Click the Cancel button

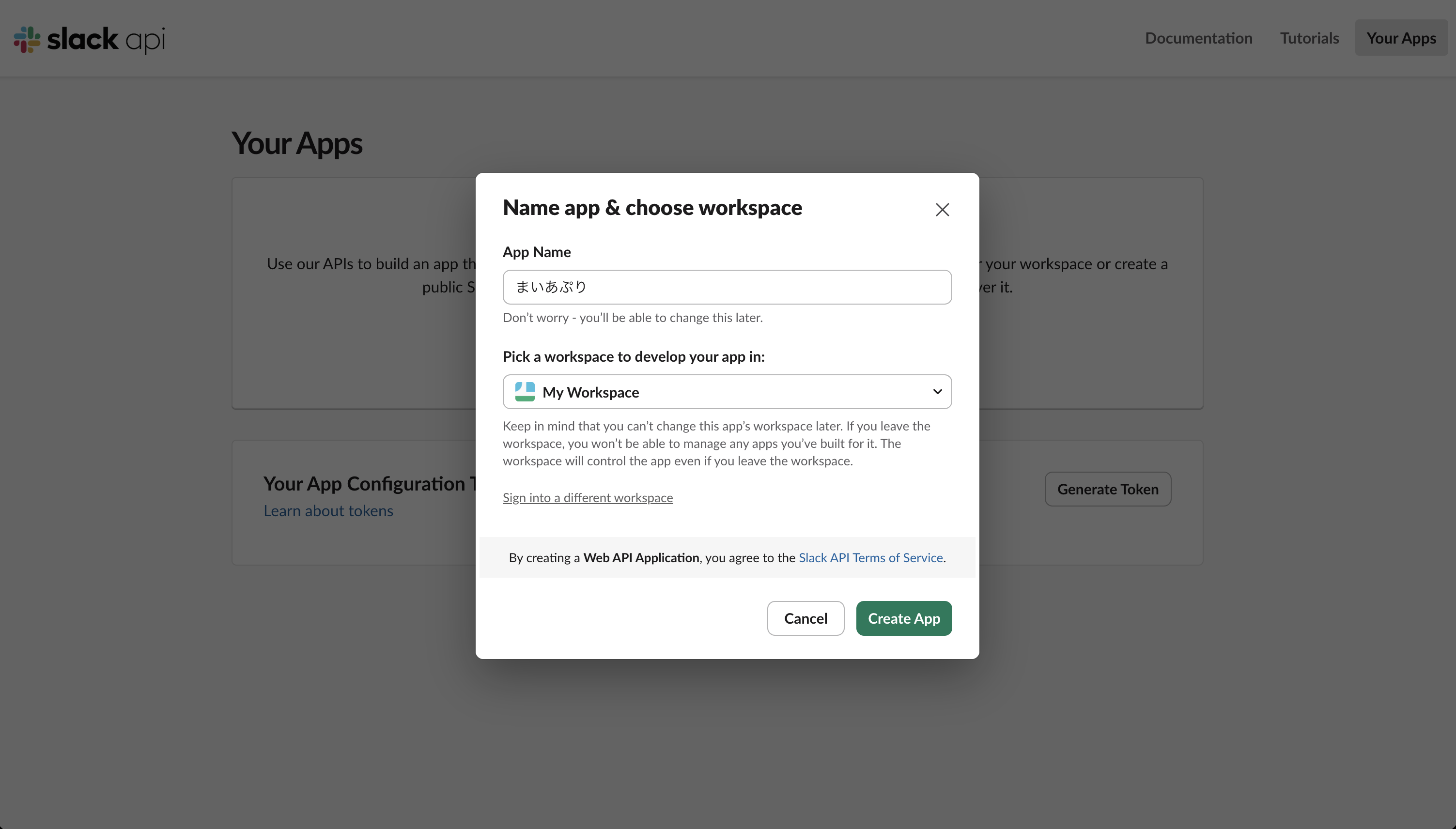coord(805,618)
